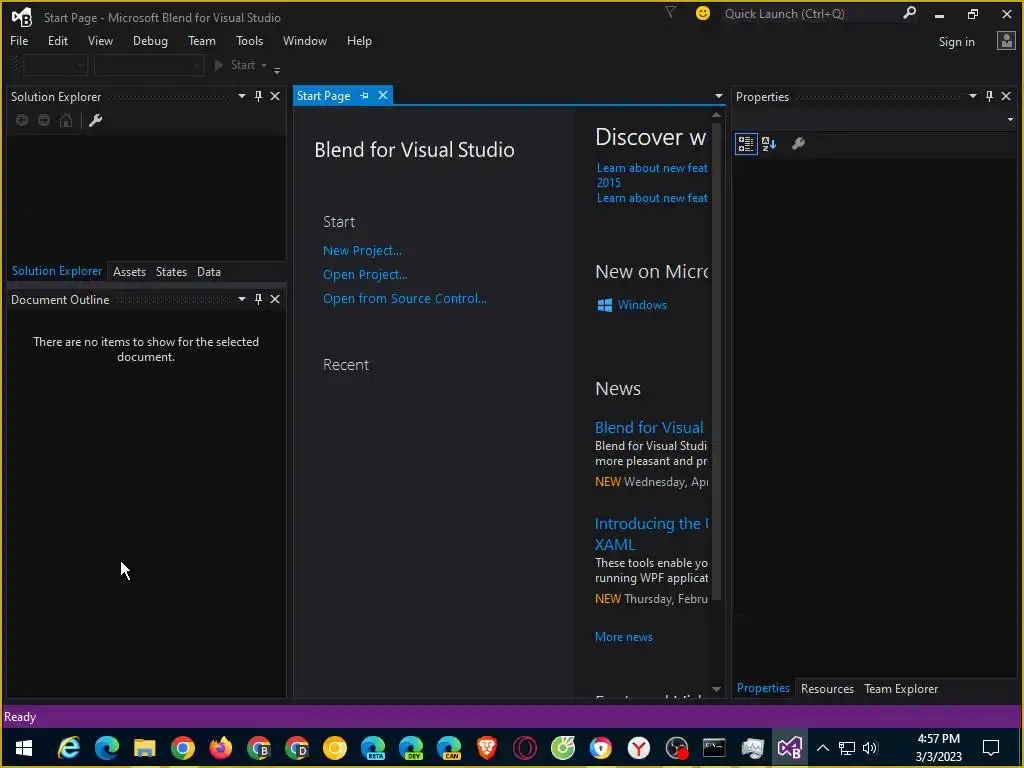Open the View menu
This screenshot has height=768, width=1024.
[x=101, y=40]
